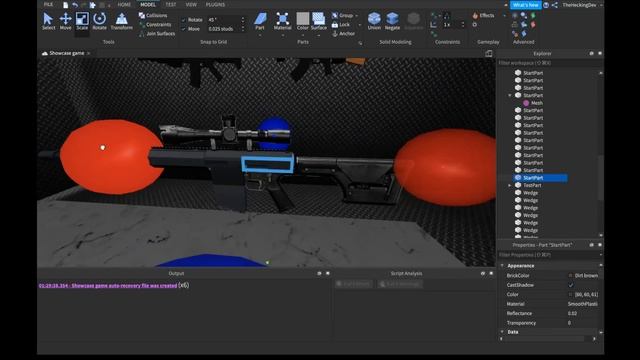Screen dimensions: 640x360
Task: Select the TestPart item in Explorer
Action: 532,185
